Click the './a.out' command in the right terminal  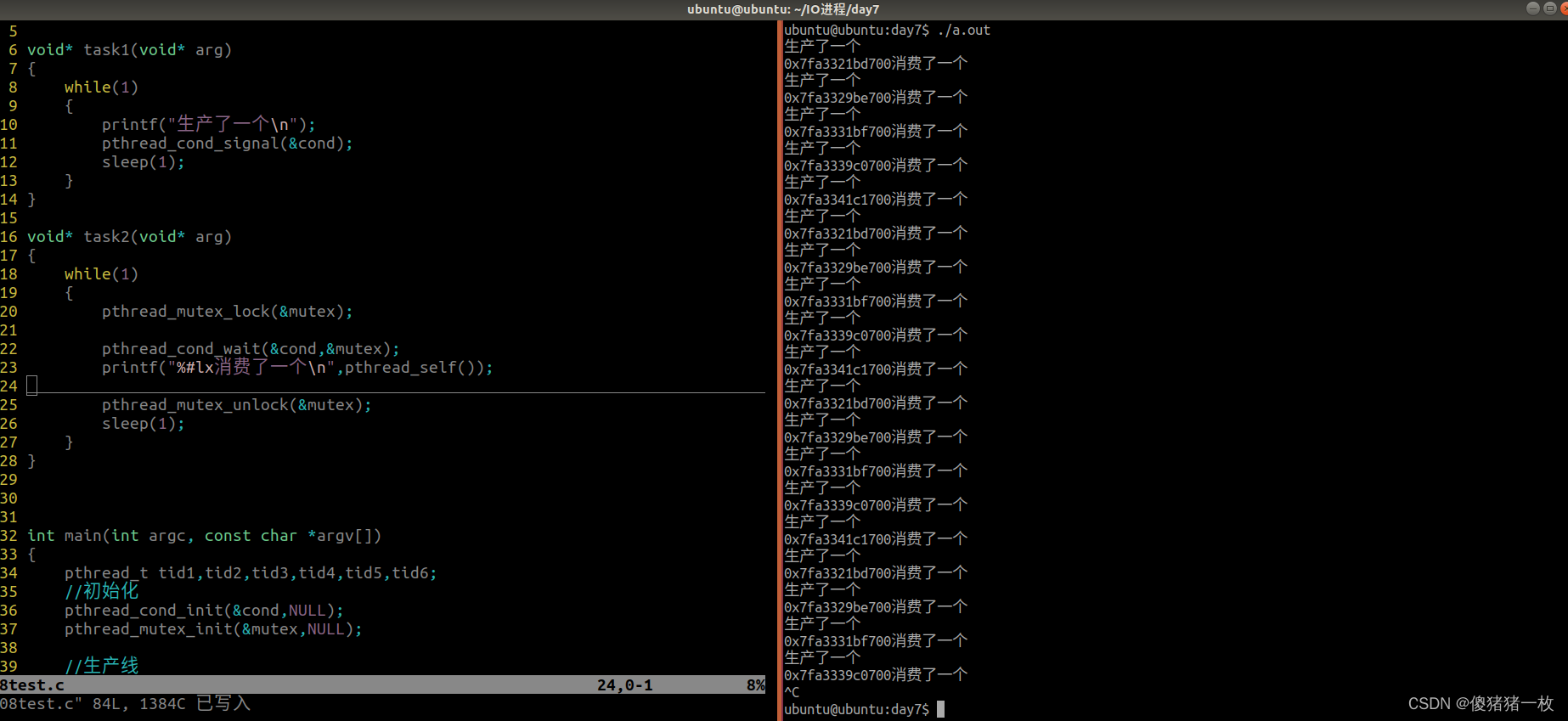[x=964, y=30]
